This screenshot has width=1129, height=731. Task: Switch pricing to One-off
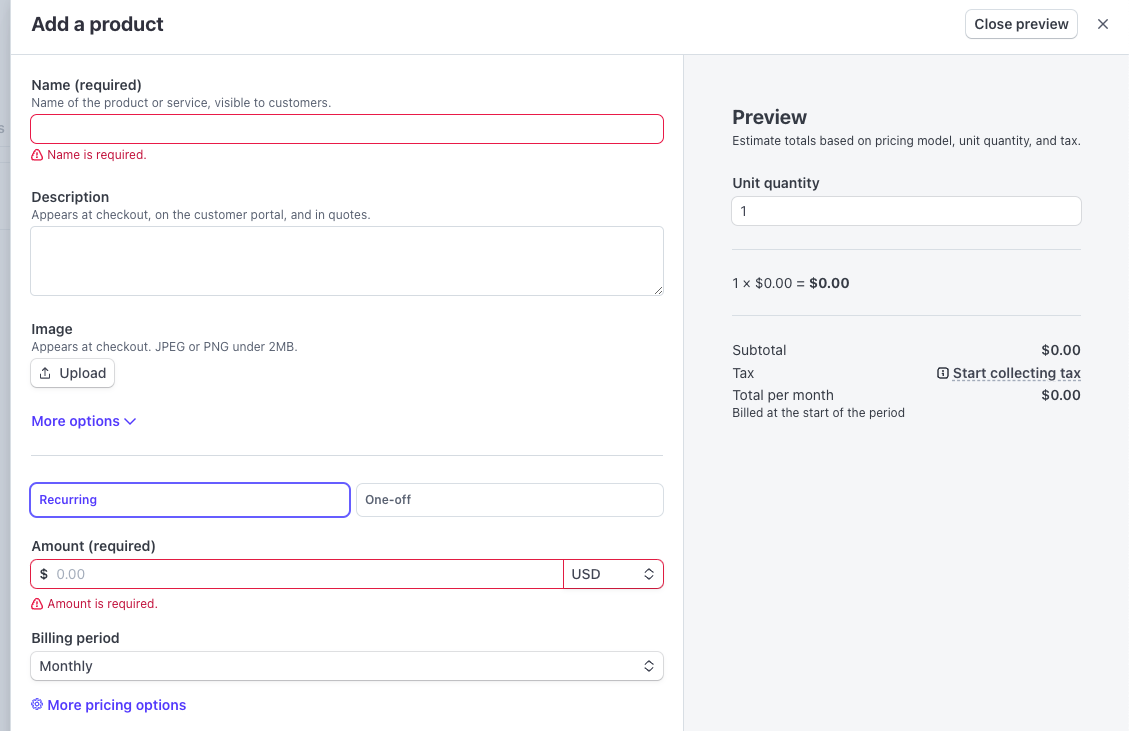[x=509, y=500]
